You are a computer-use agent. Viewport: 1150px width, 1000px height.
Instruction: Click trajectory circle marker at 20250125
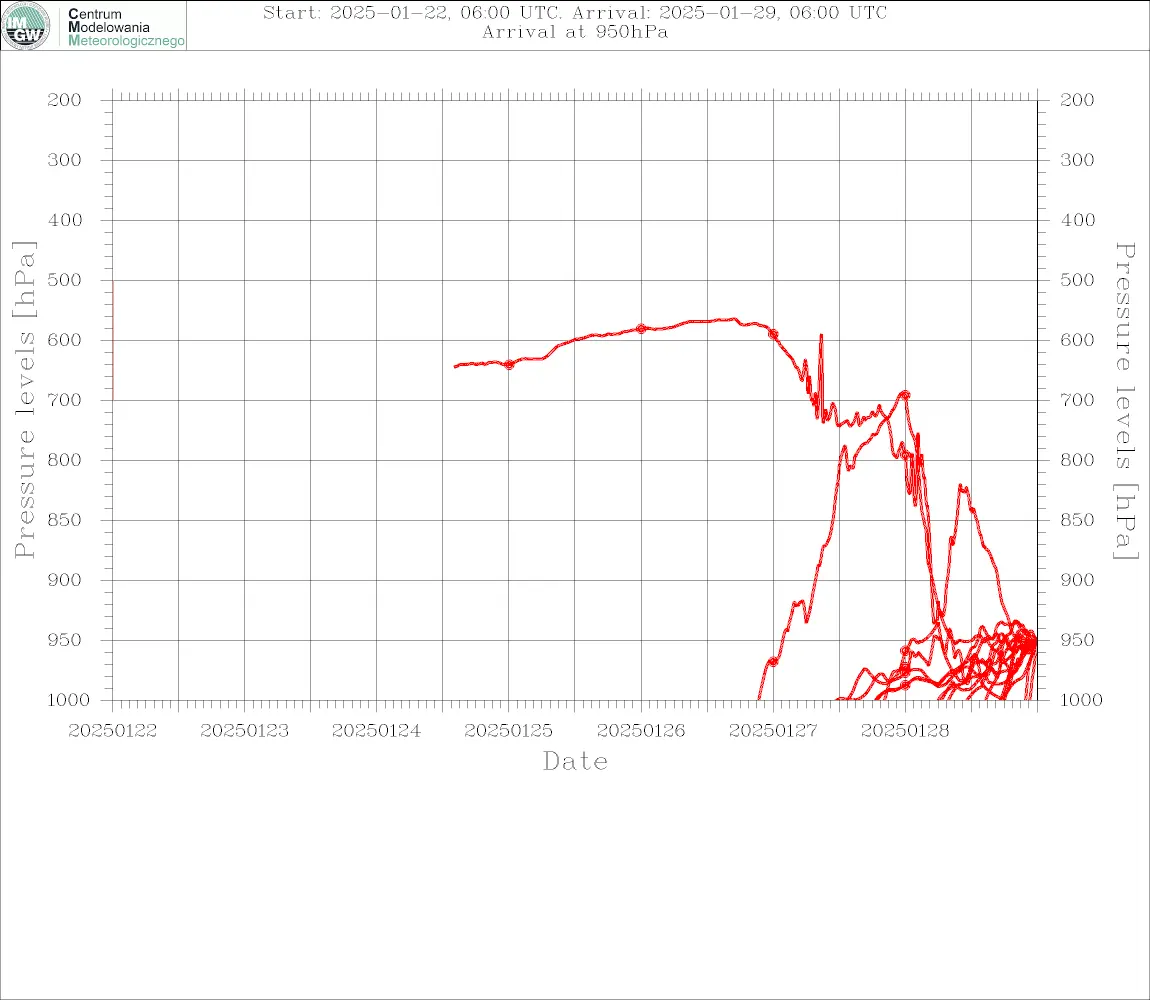(x=509, y=365)
